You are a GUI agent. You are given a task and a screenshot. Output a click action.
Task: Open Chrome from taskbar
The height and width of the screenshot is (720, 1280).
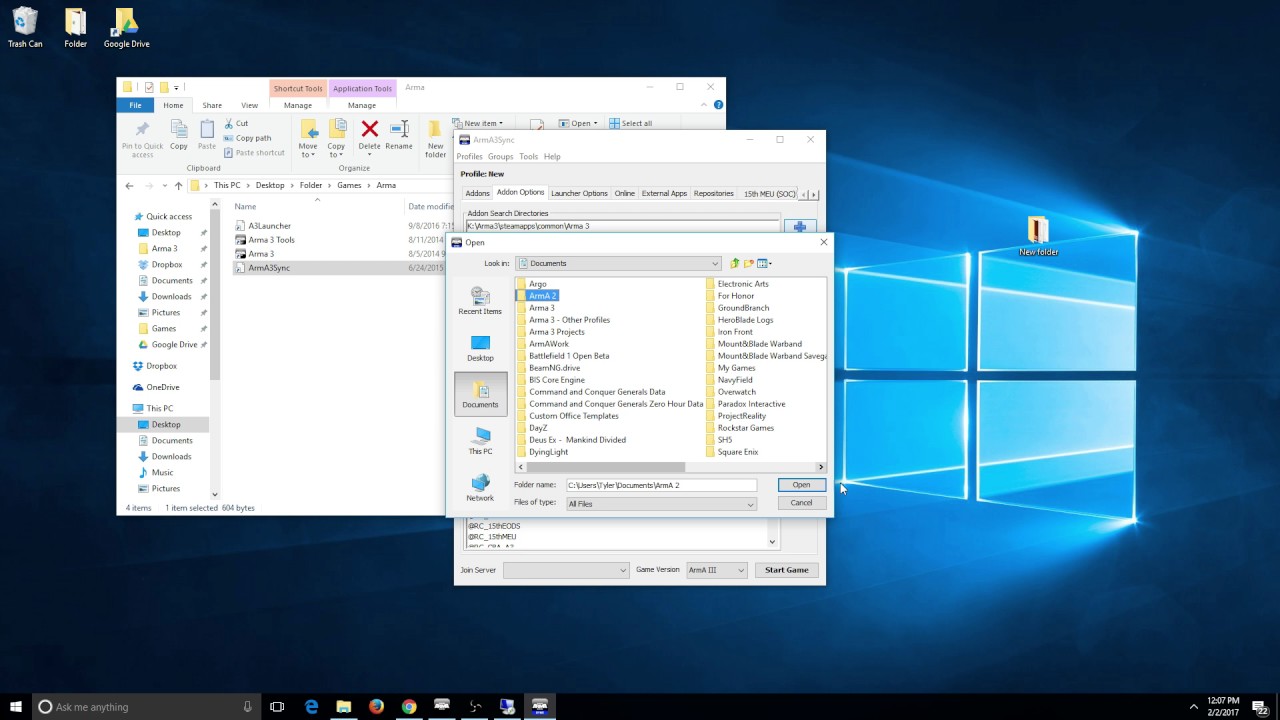[x=409, y=706]
